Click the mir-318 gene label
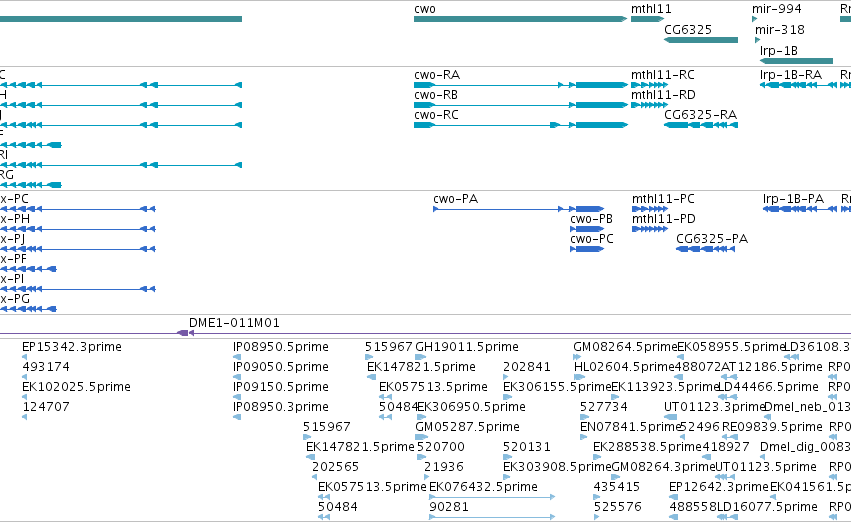851x522 pixels. tap(779, 30)
